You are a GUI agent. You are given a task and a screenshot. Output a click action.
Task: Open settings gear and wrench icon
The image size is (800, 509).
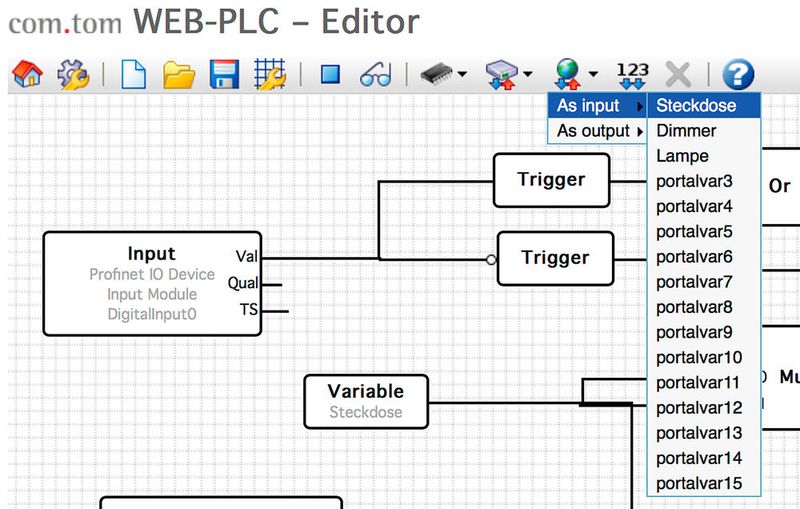73,74
